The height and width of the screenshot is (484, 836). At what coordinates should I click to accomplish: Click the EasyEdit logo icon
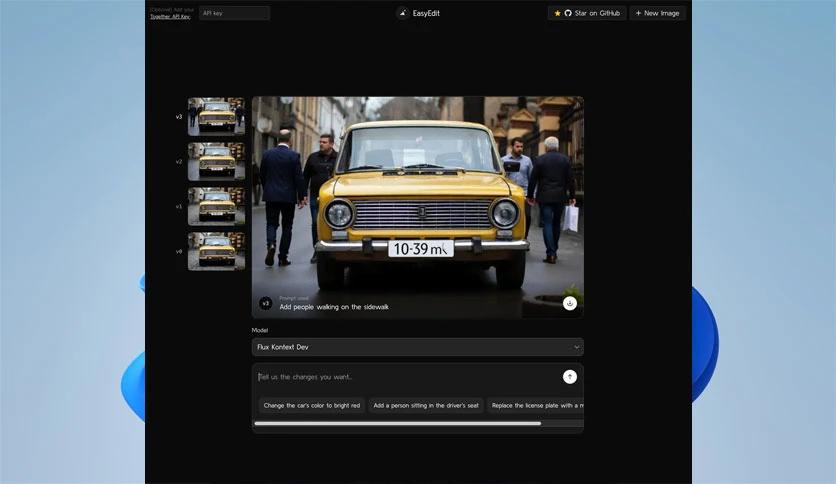(403, 13)
